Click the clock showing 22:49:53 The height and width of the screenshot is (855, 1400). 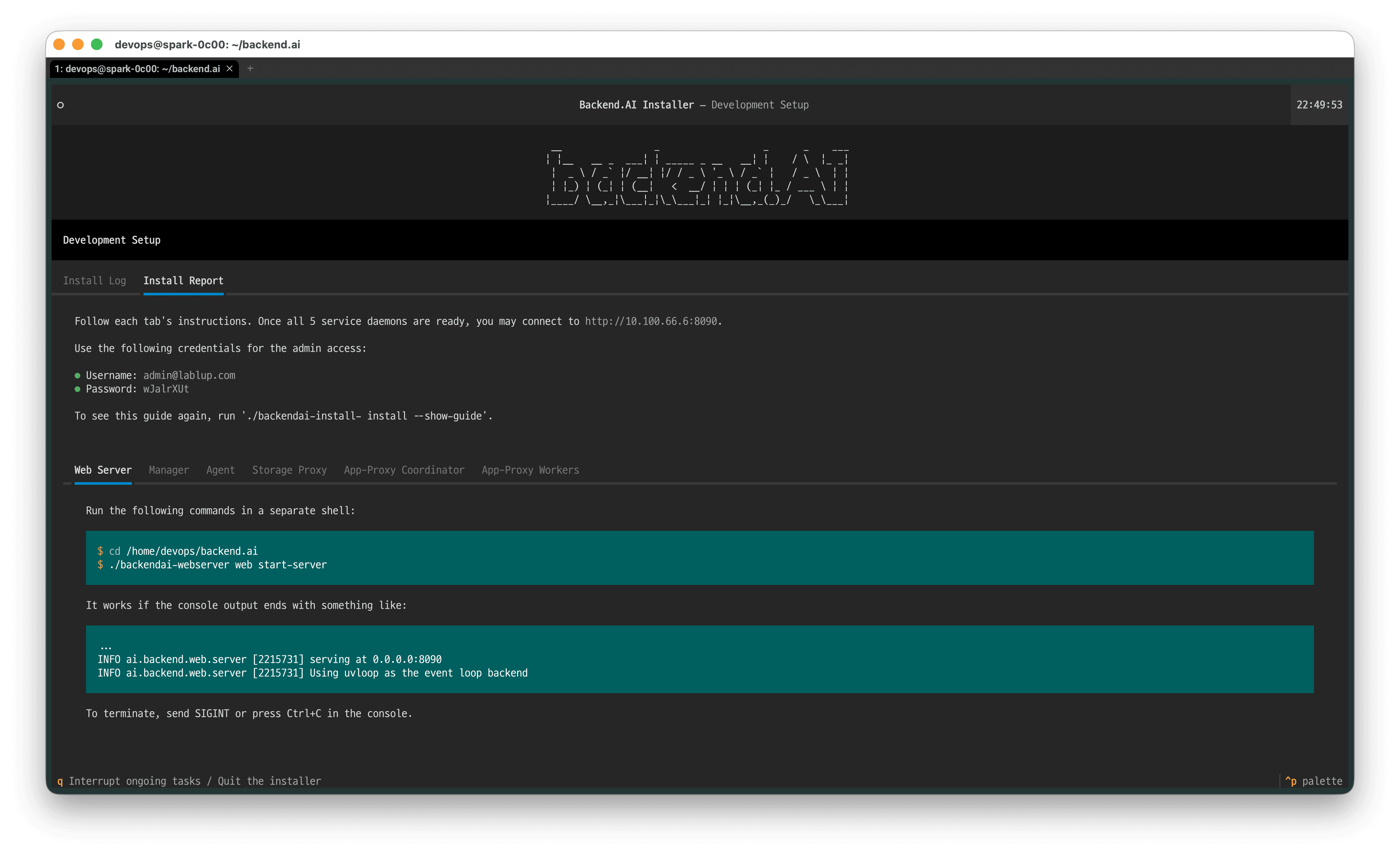pyautogui.click(x=1319, y=105)
